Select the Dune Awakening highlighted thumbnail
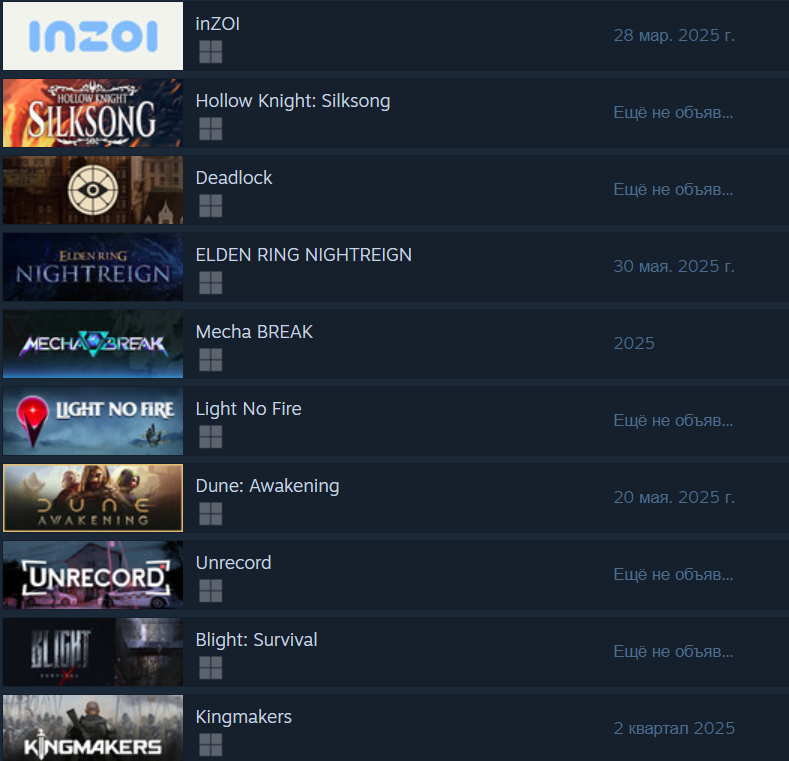 click(x=93, y=498)
